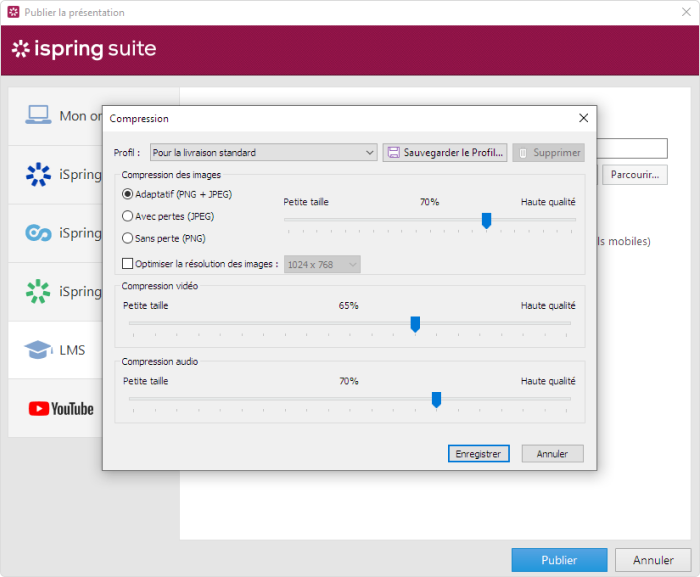The height and width of the screenshot is (577, 700).
Task: Select Avec pertes (JPEG) option
Action: (x=168, y=216)
